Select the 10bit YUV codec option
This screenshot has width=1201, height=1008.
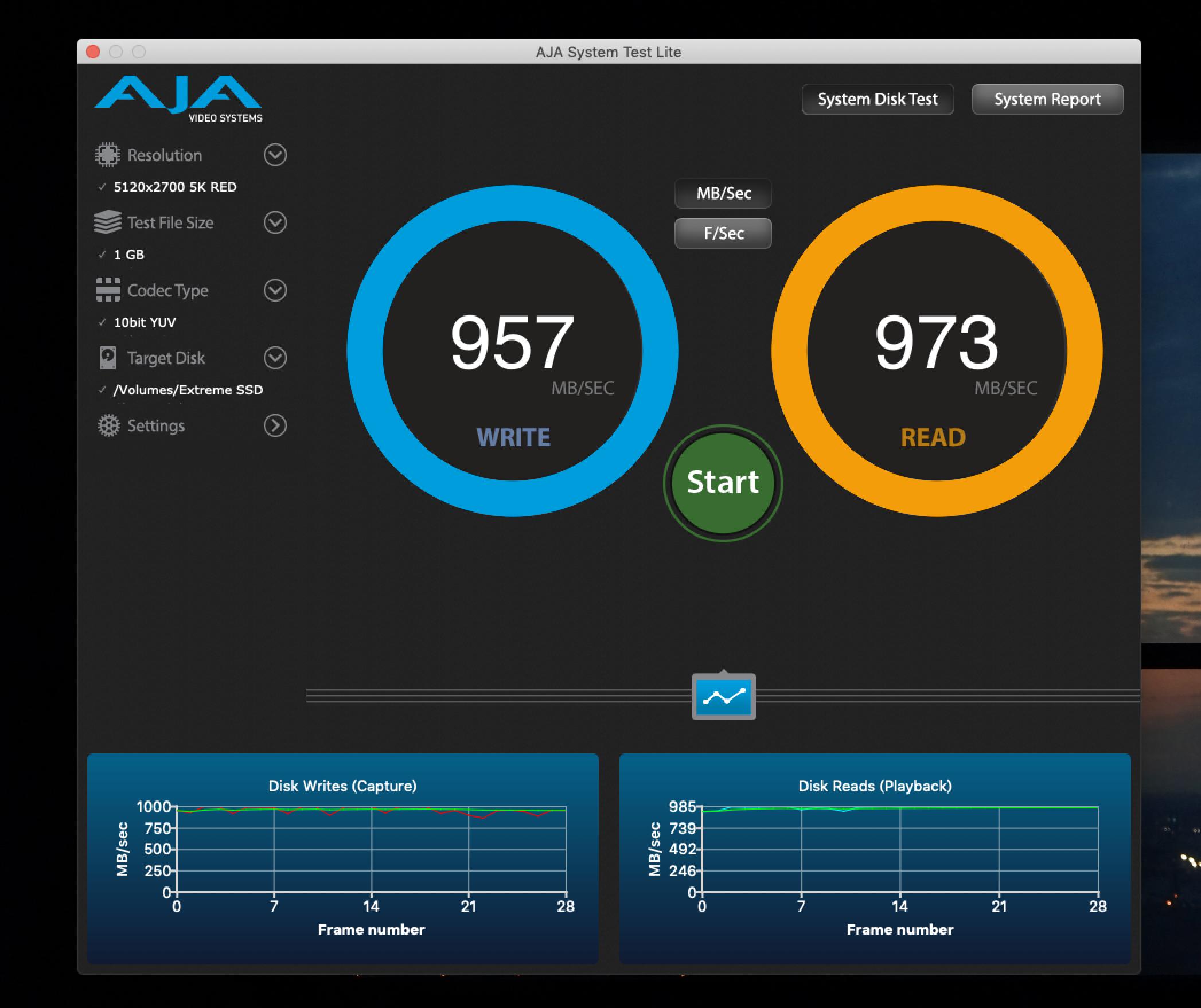pos(145,322)
